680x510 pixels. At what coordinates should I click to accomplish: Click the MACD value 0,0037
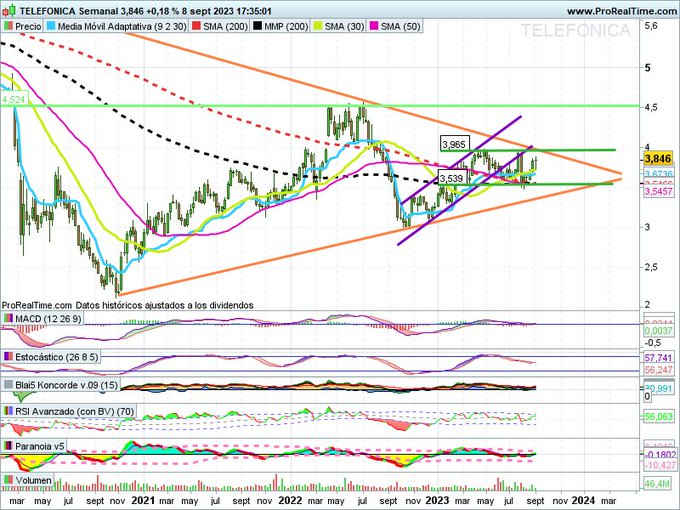(x=658, y=331)
